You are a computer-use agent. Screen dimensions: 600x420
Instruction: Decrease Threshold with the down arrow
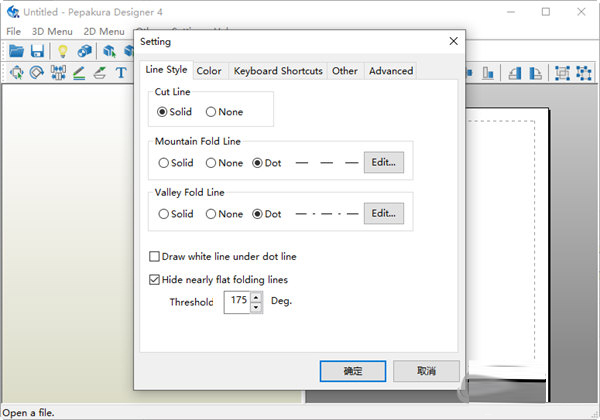(257, 307)
